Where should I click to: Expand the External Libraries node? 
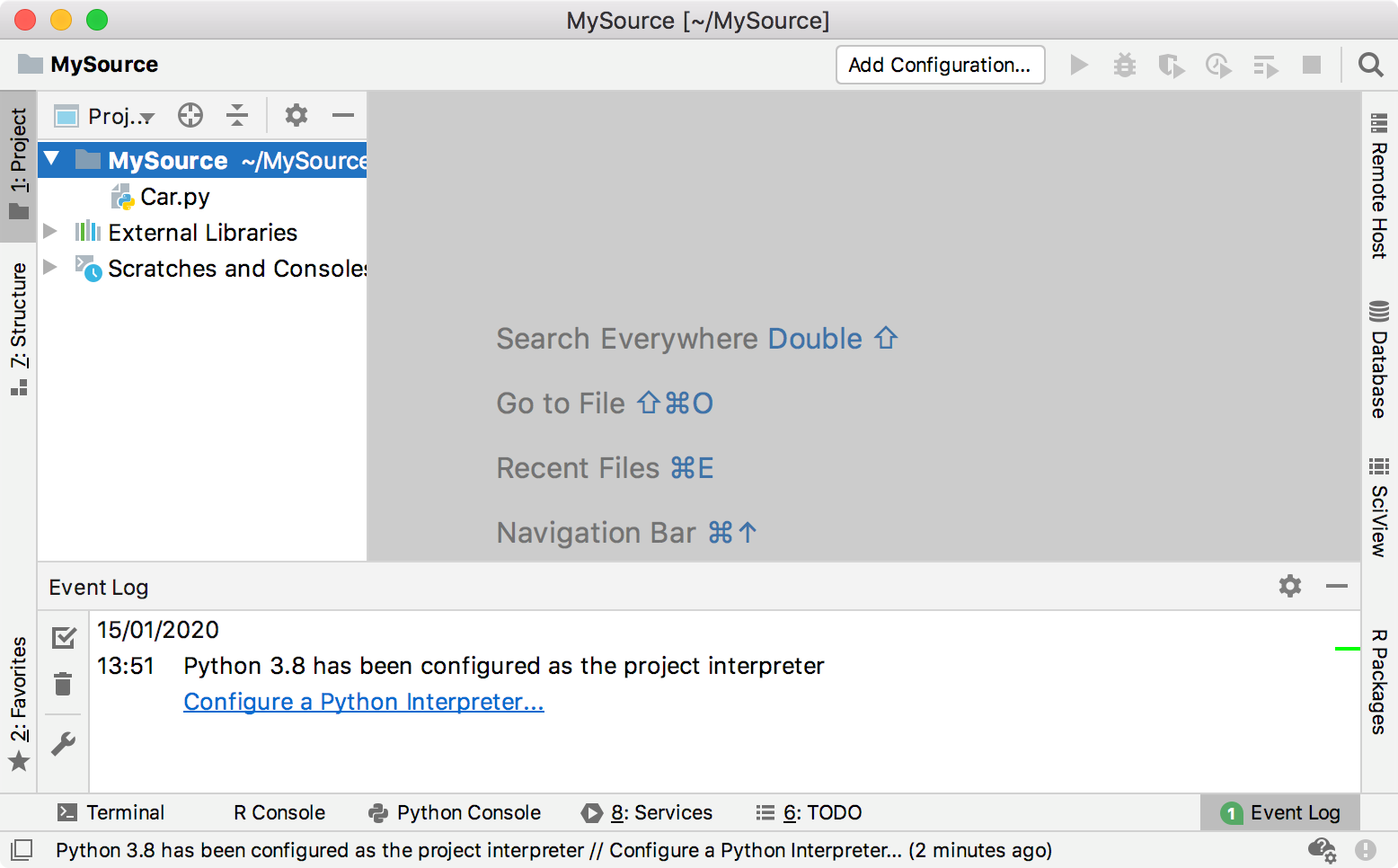pyautogui.click(x=50, y=231)
